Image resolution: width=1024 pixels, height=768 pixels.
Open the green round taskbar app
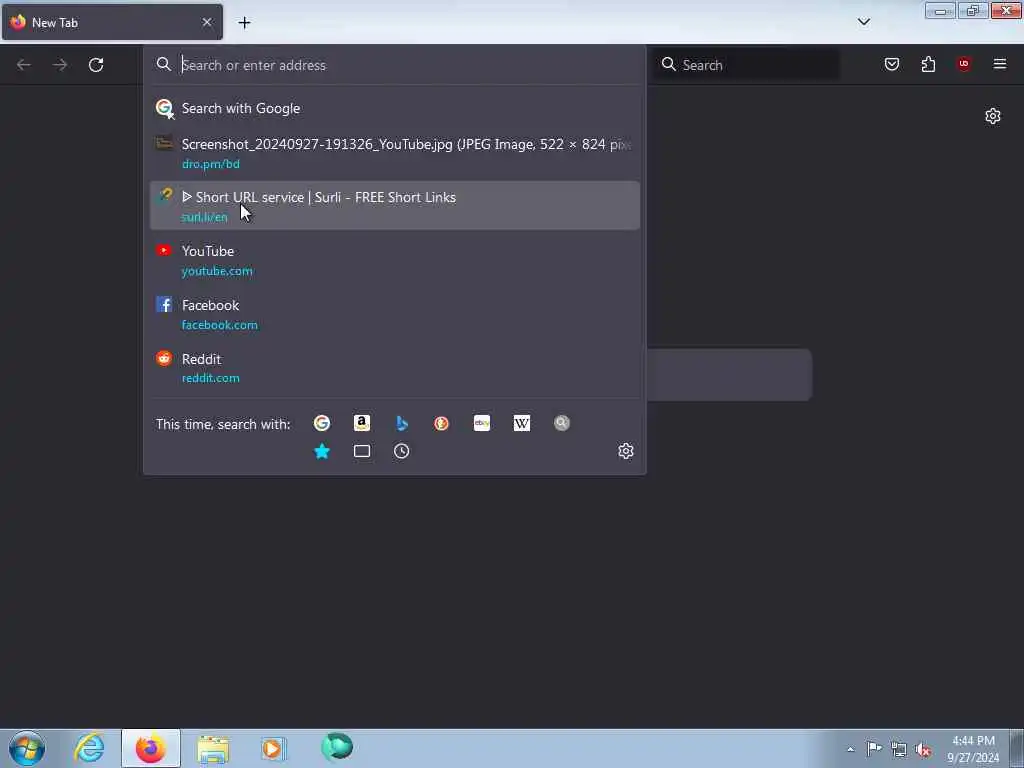pos(337,747)
